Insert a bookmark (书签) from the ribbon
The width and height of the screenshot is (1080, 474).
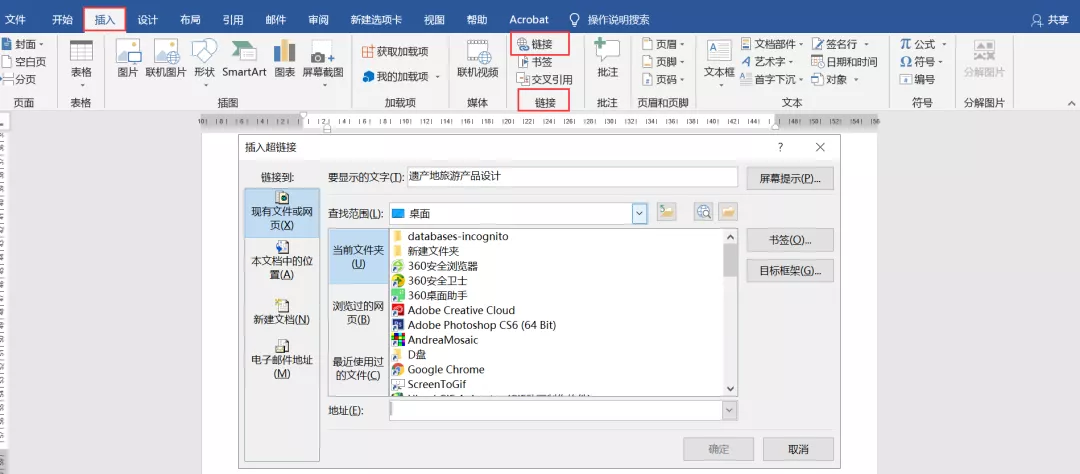[x=534, y=62]
